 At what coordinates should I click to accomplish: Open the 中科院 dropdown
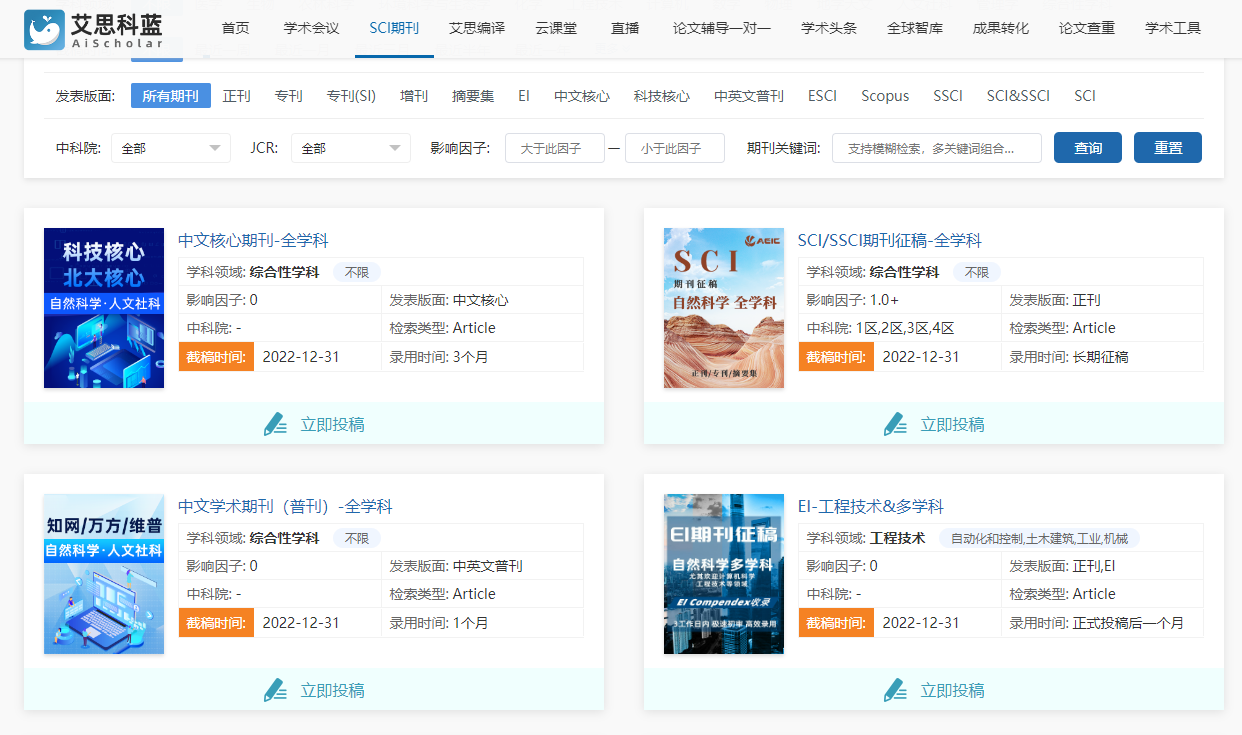(x=170, y=147)
